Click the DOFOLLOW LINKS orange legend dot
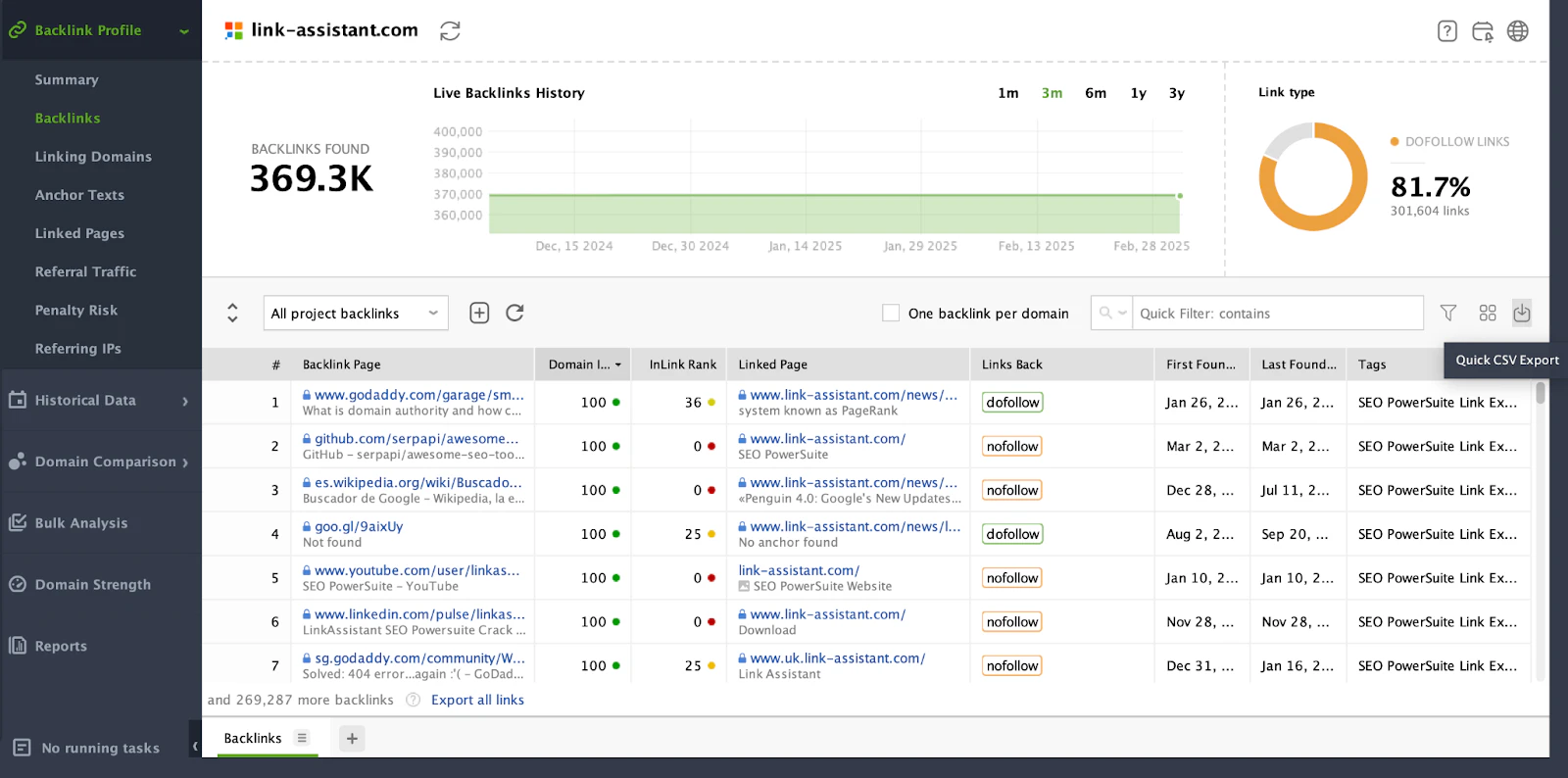The height and width of the screenshot is (778, 1568). pos(1395,142)
